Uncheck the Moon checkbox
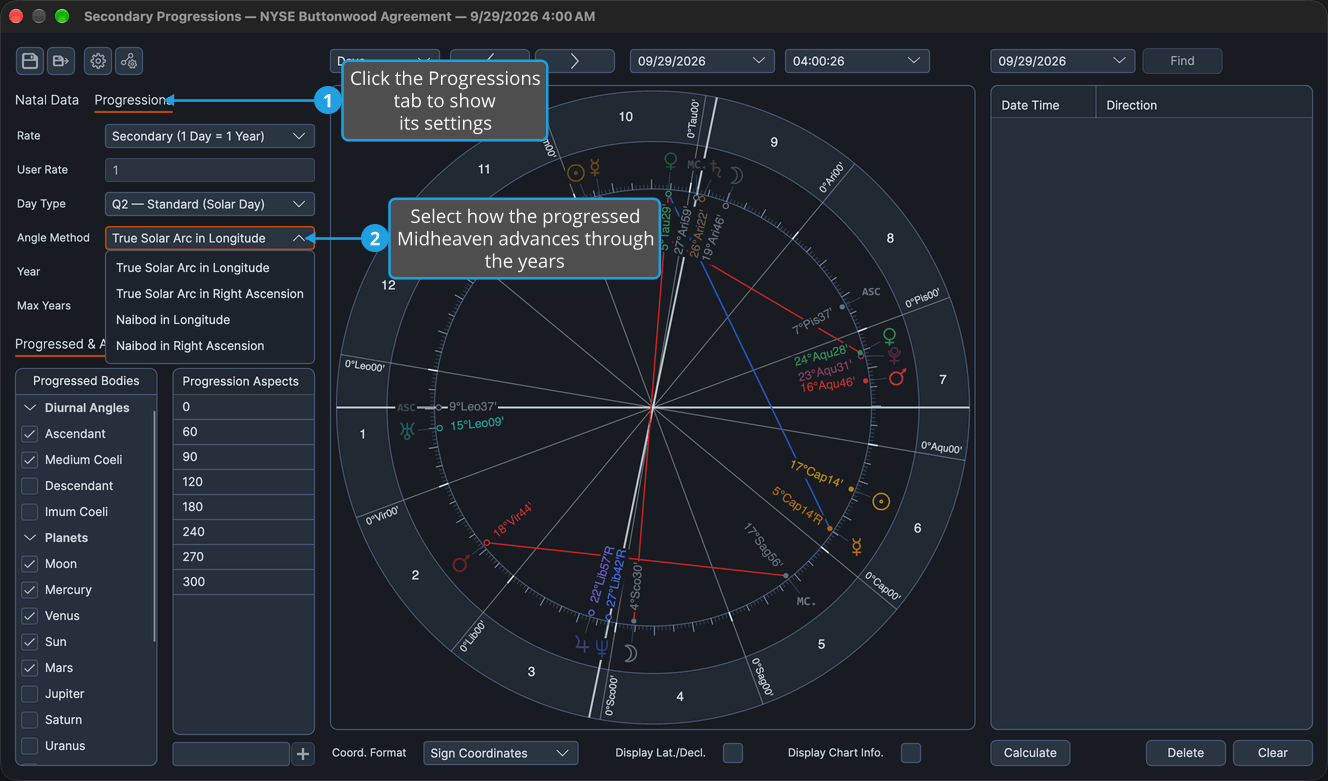 click(30, 564)
